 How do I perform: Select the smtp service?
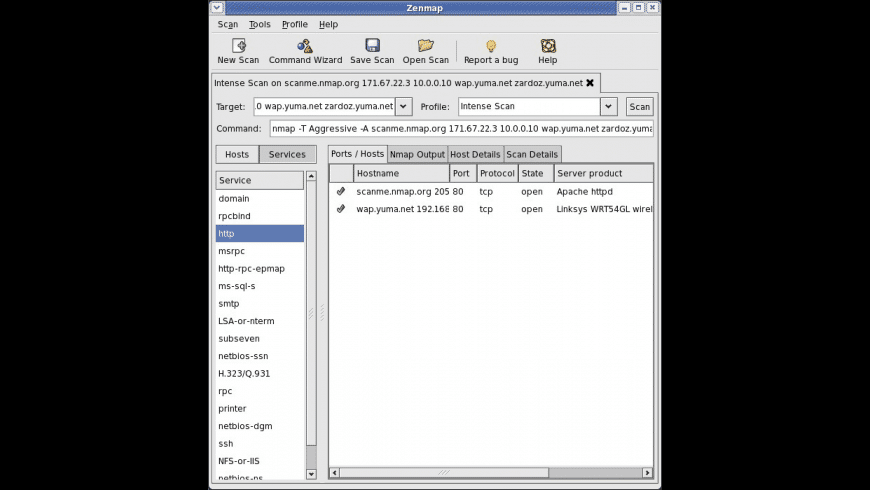pos(260,304)
